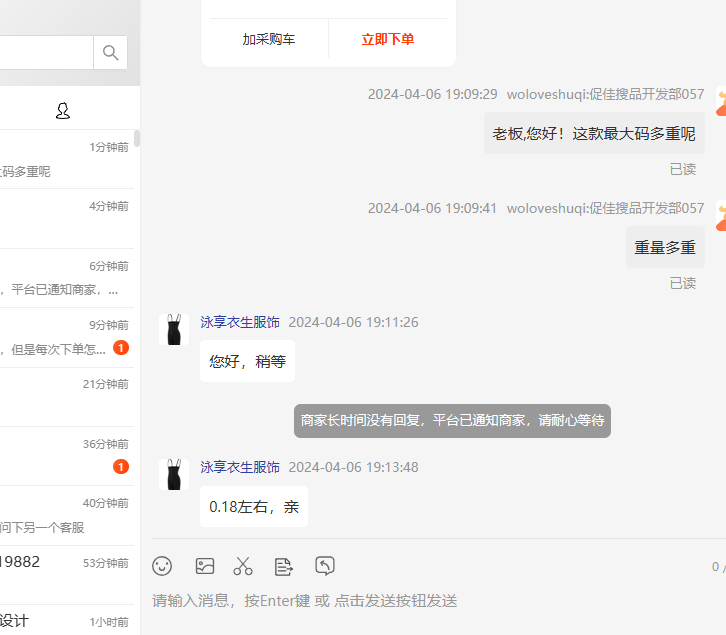Open the emoji picker
Screen dimensions: 726x635
162,566
